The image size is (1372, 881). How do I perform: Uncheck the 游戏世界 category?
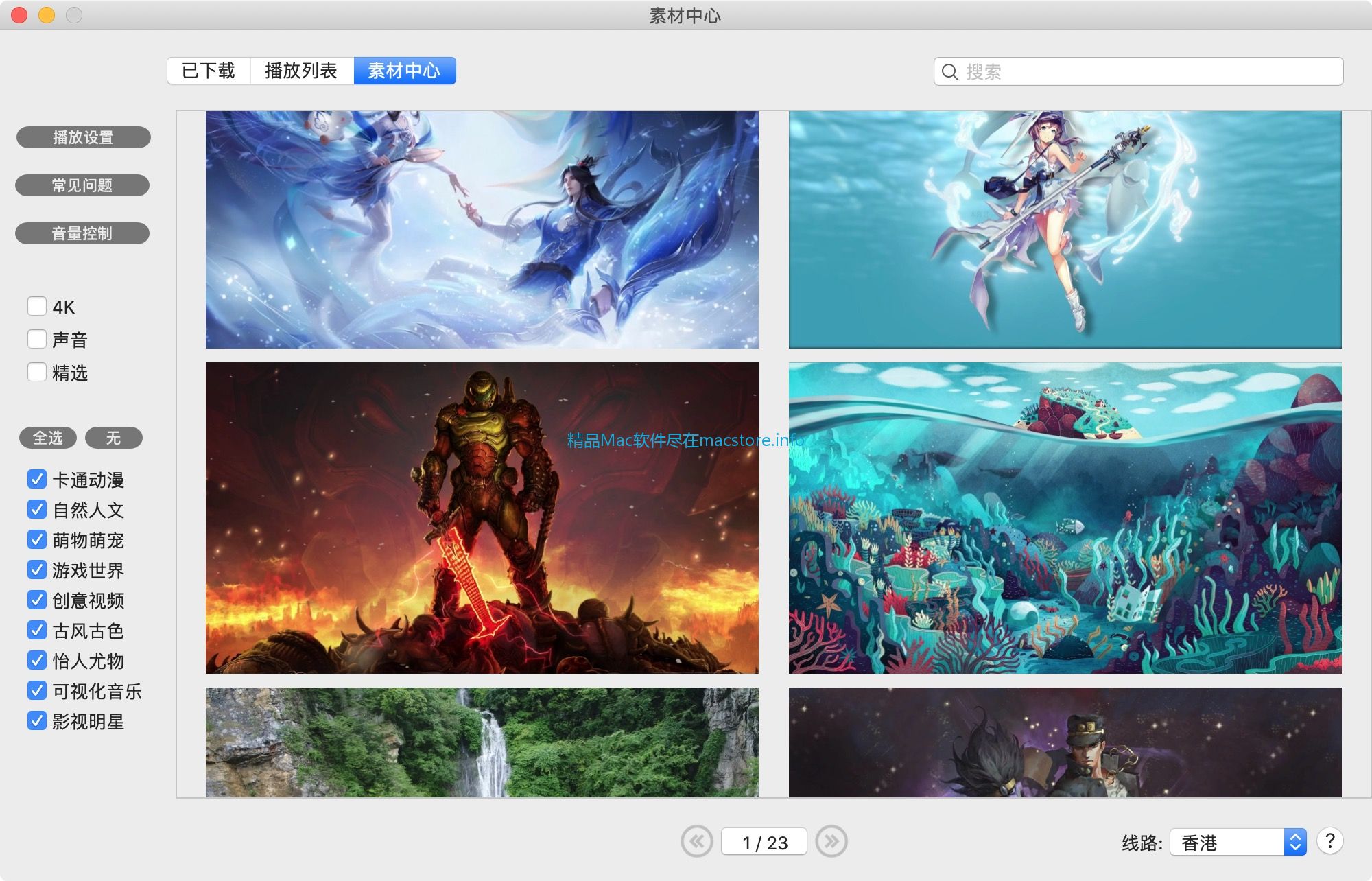click(37, 569)
